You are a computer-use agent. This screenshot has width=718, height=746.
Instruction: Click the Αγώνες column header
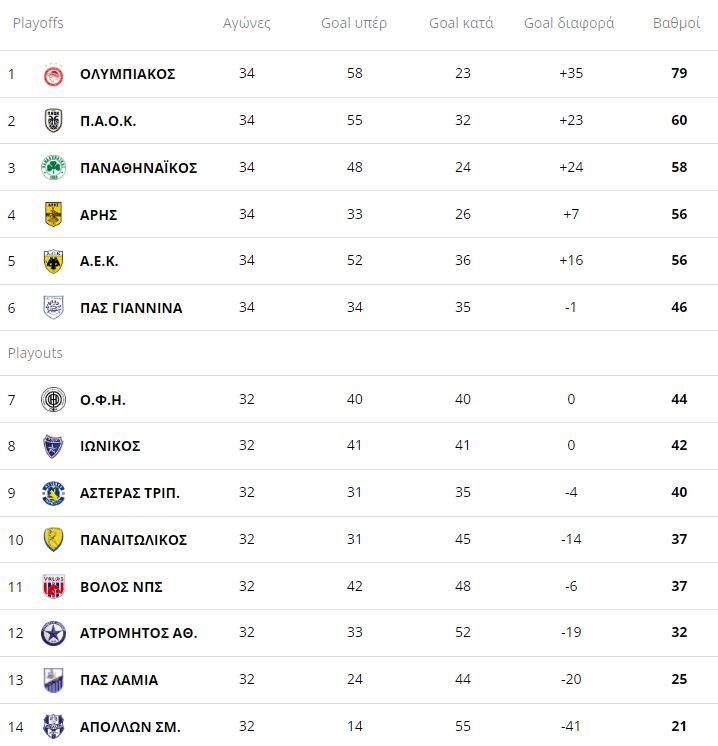coord(247,23)
